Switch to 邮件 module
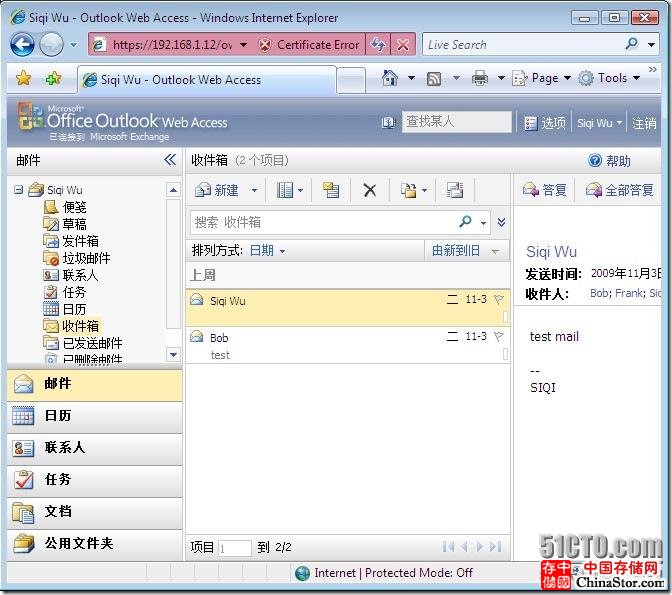The width and height of the screenshot is (672, 595). 95,384
